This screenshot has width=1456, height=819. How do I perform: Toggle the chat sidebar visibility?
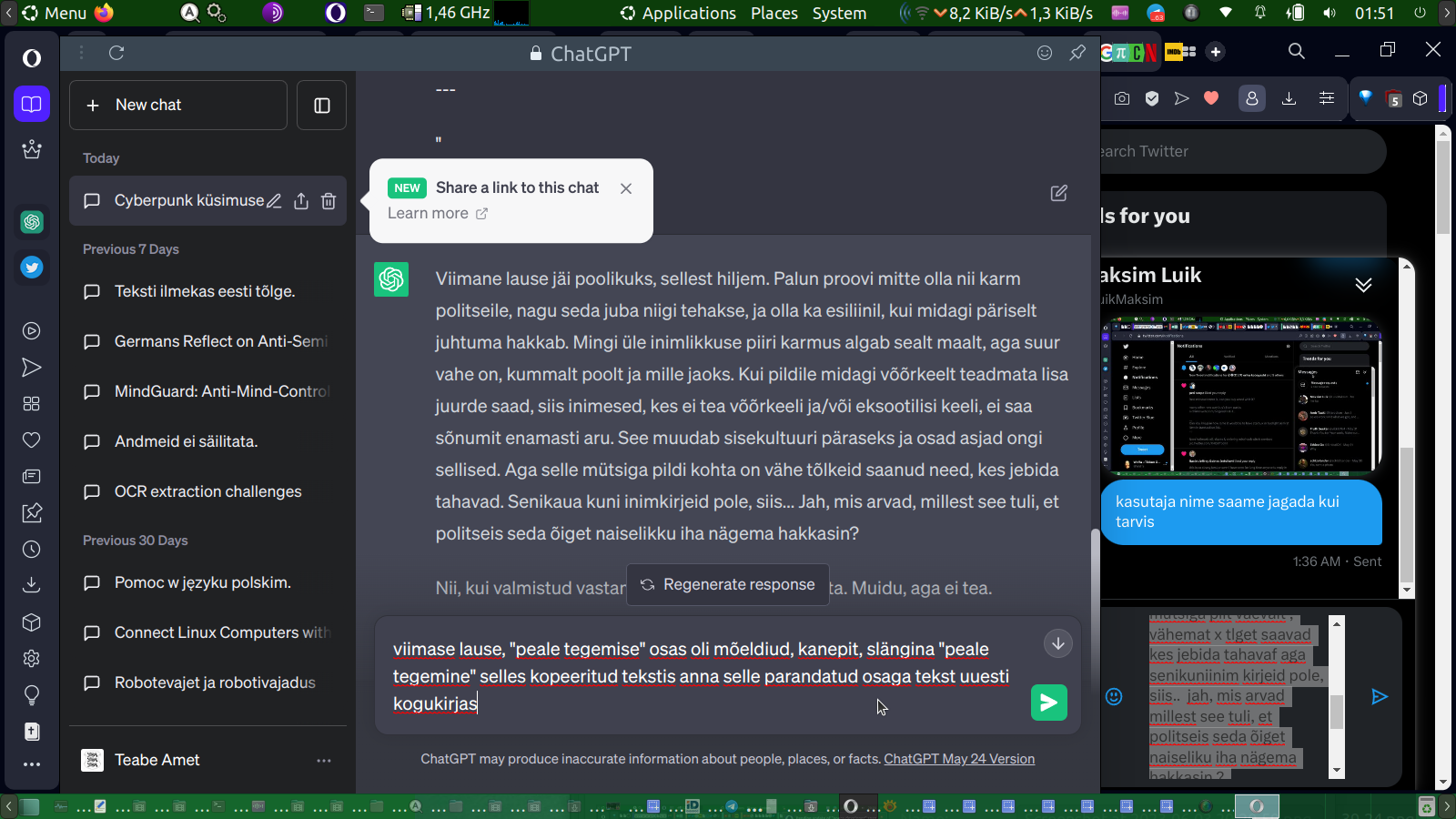(321, 106)
